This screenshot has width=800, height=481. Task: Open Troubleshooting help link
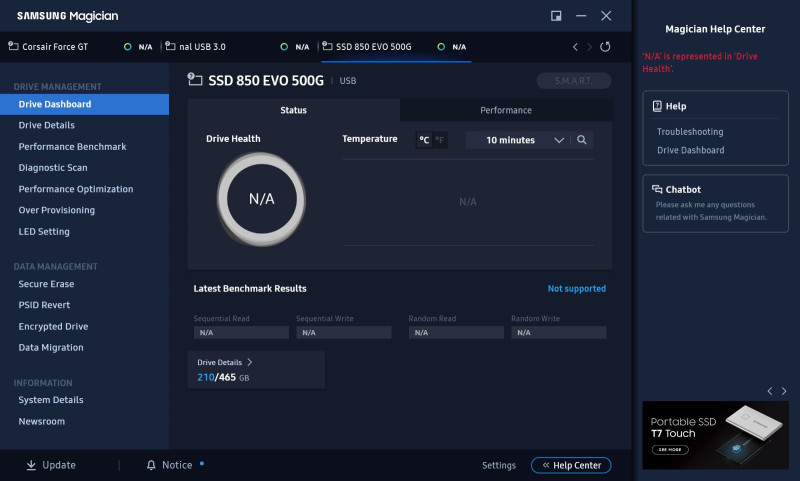click(x=690, y=132)
